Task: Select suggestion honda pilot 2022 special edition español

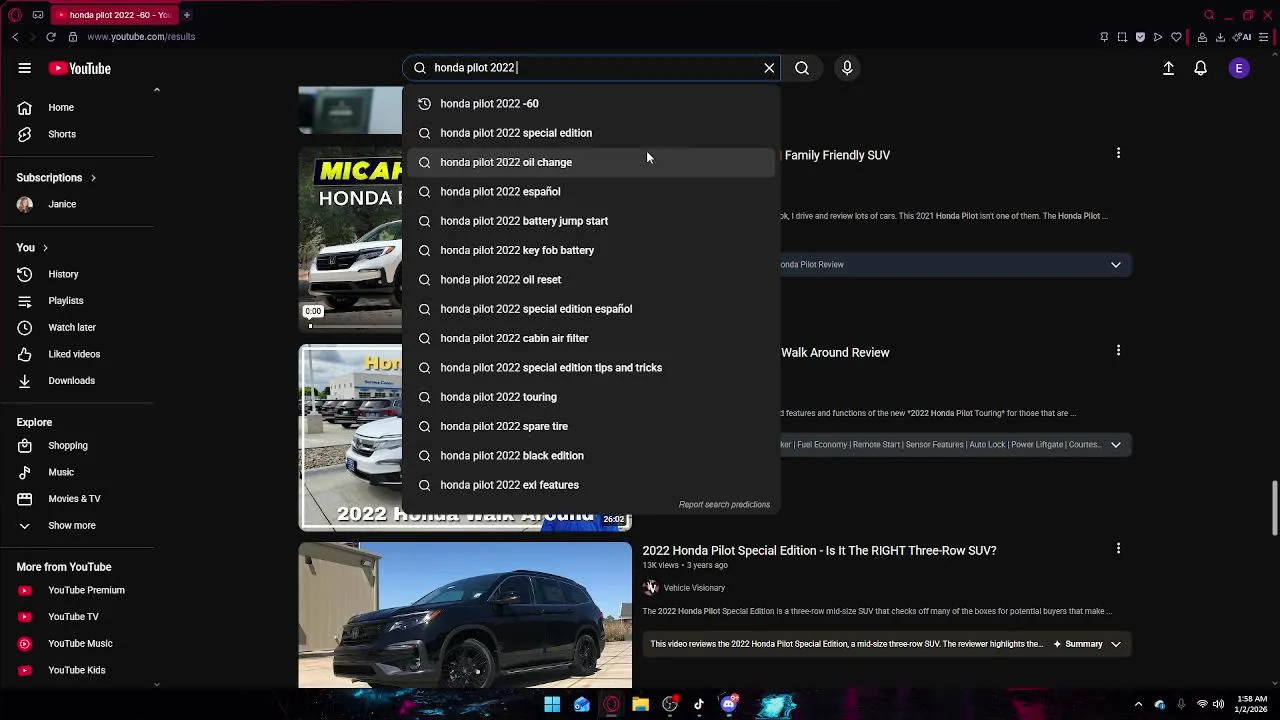Action: point(590,309)
